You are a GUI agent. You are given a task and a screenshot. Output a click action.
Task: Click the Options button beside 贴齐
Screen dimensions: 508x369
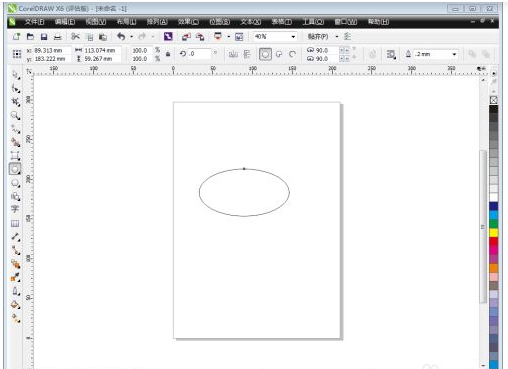[x=347, y=36]
